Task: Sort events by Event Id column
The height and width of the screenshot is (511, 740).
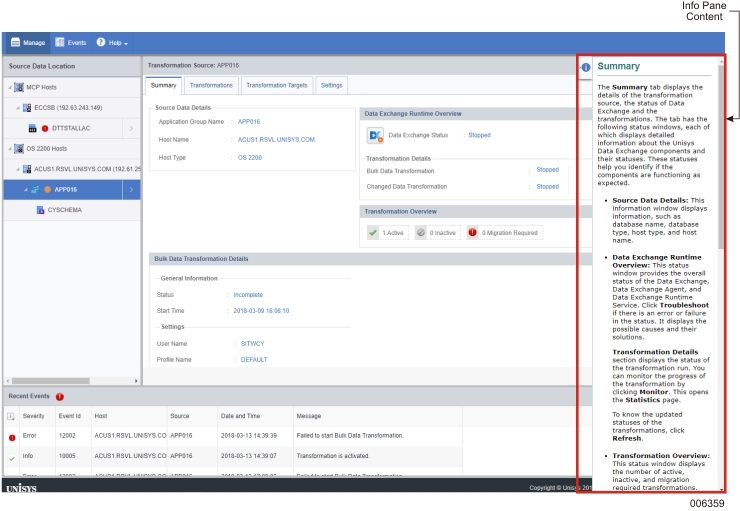Action: 69,416
